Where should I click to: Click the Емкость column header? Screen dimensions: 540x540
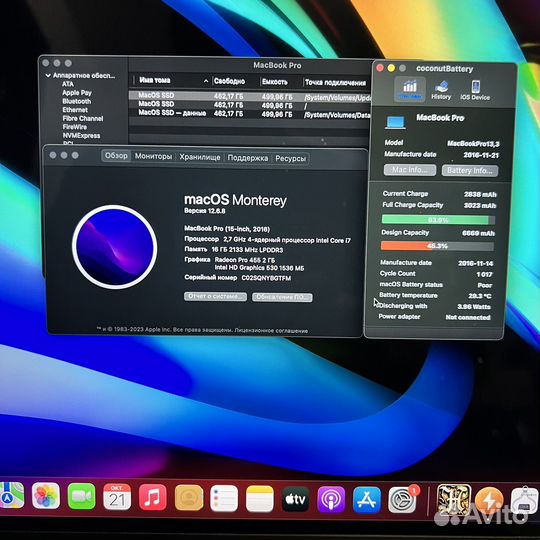tap(274, 82)
